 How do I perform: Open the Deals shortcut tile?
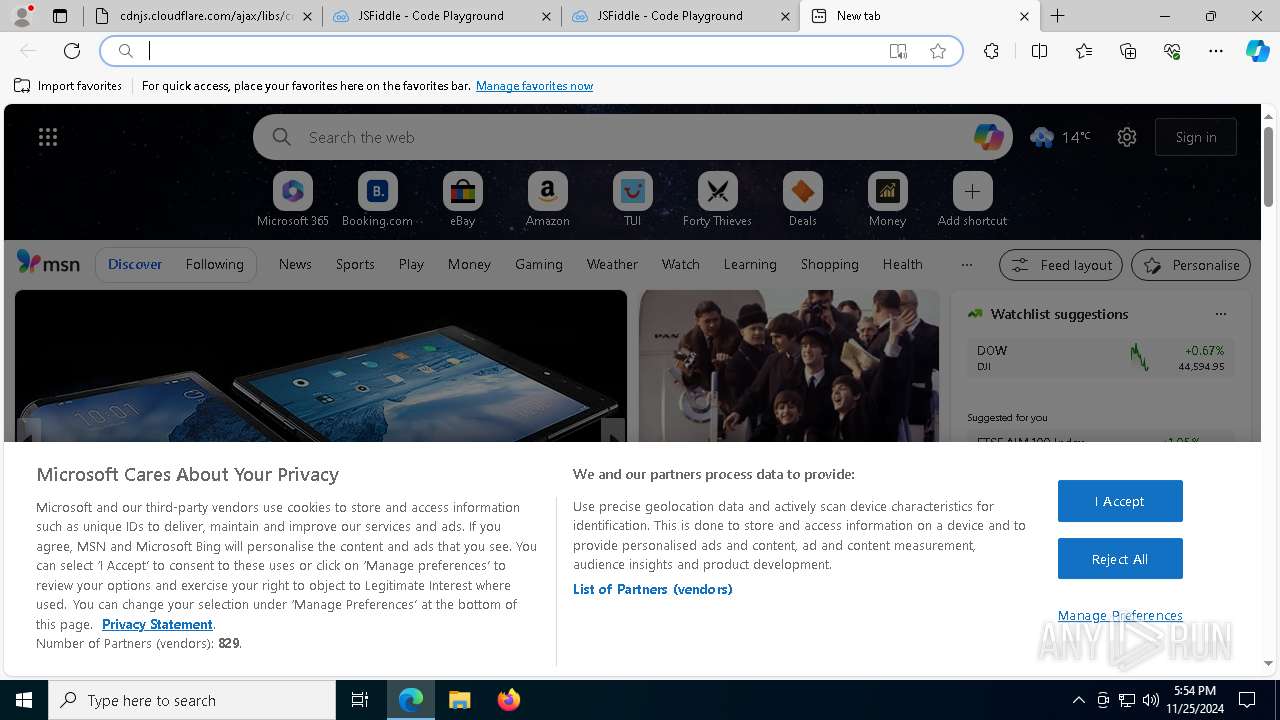802,200
